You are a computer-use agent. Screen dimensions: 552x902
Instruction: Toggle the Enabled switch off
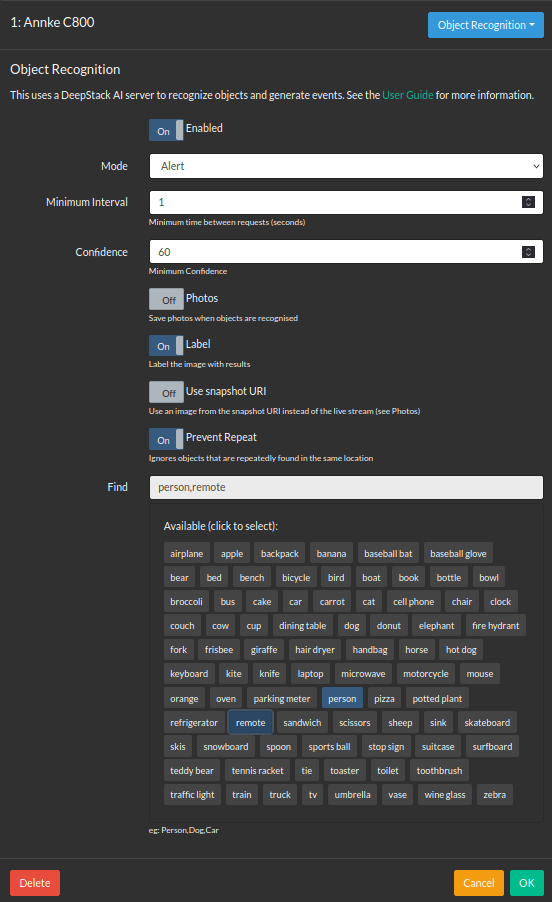(166, 130)
